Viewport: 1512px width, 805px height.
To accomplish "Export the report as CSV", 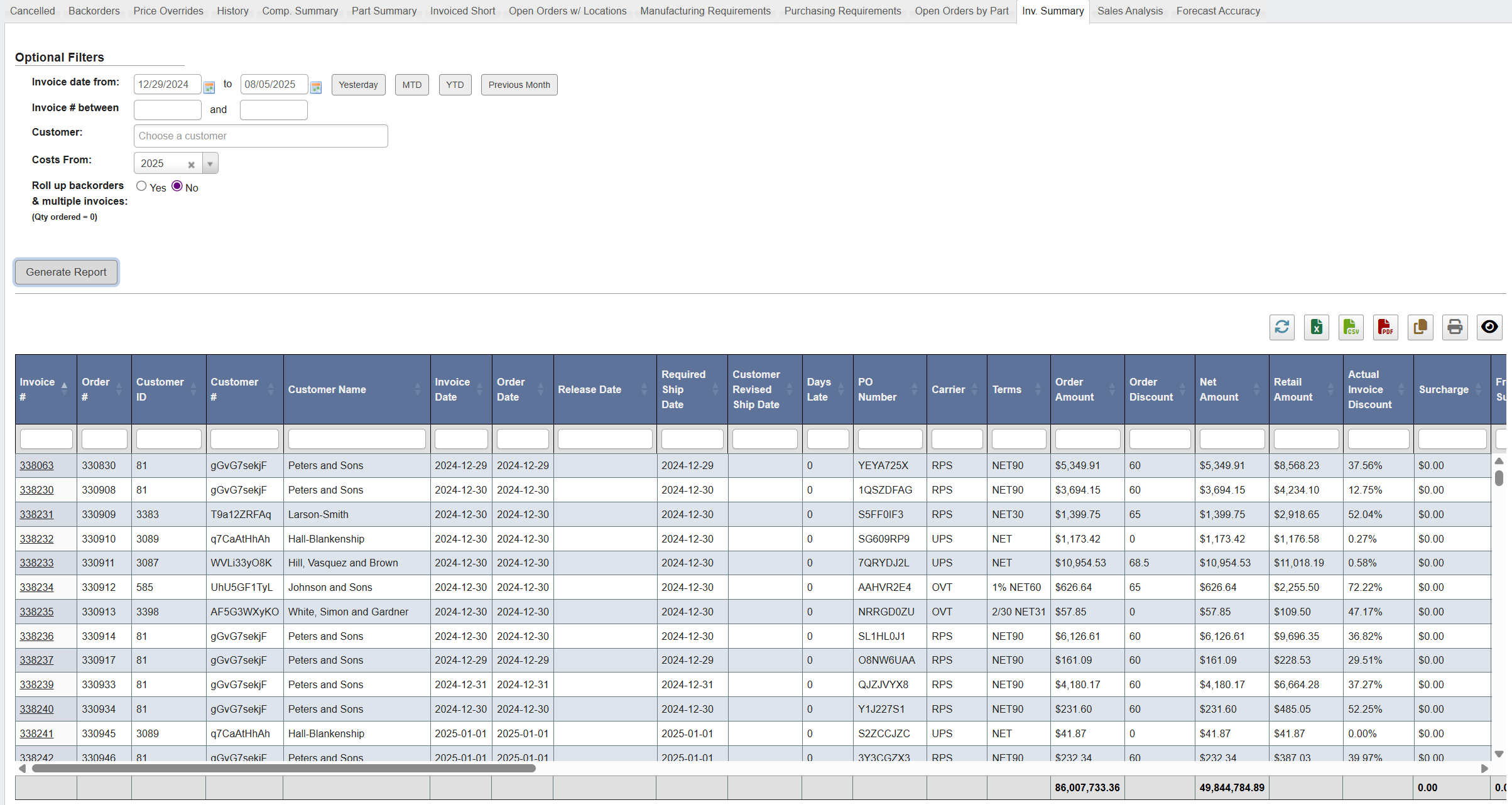I will point(1351,327).
